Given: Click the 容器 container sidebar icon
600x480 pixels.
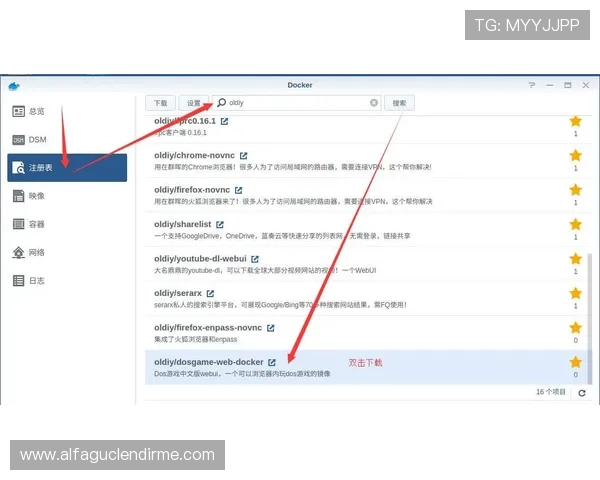Looking at the screenshot, I should coord(18,224).
